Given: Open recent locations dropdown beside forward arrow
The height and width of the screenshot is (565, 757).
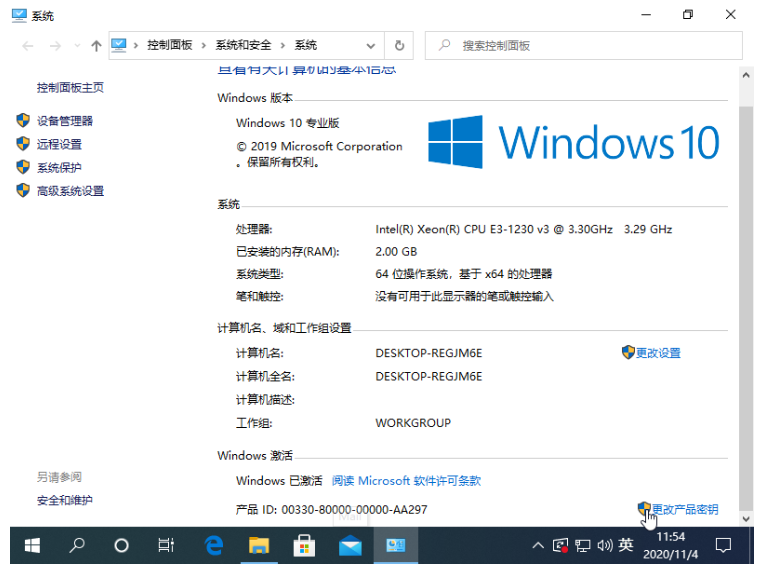Looking at the screenshot, I should point(76,46).
